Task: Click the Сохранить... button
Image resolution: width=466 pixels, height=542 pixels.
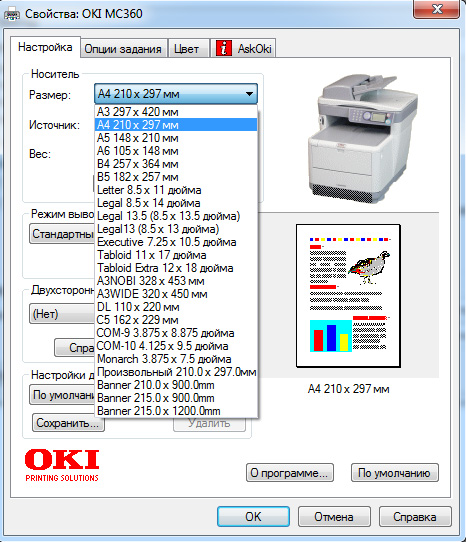Action: tap(68, 423)
